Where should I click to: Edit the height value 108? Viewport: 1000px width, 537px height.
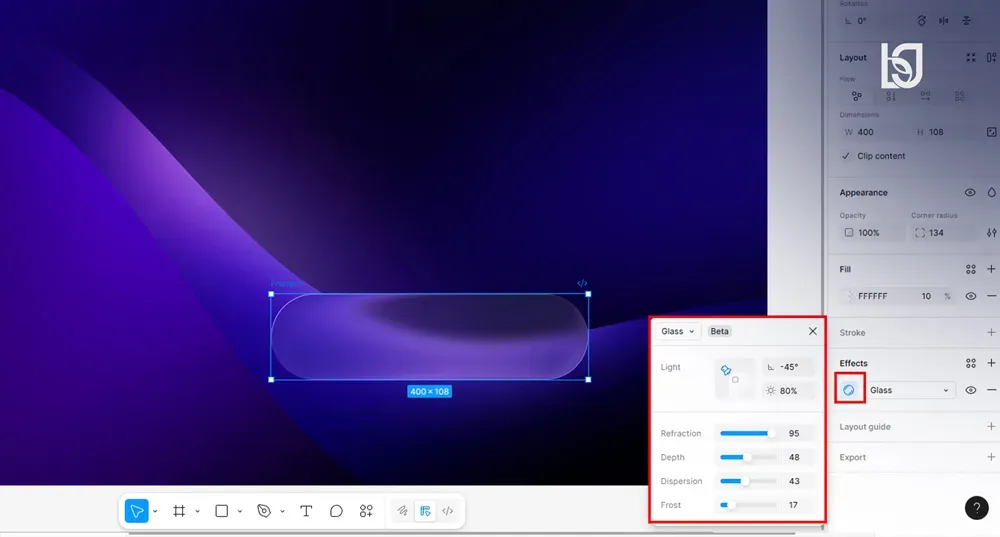936,132
